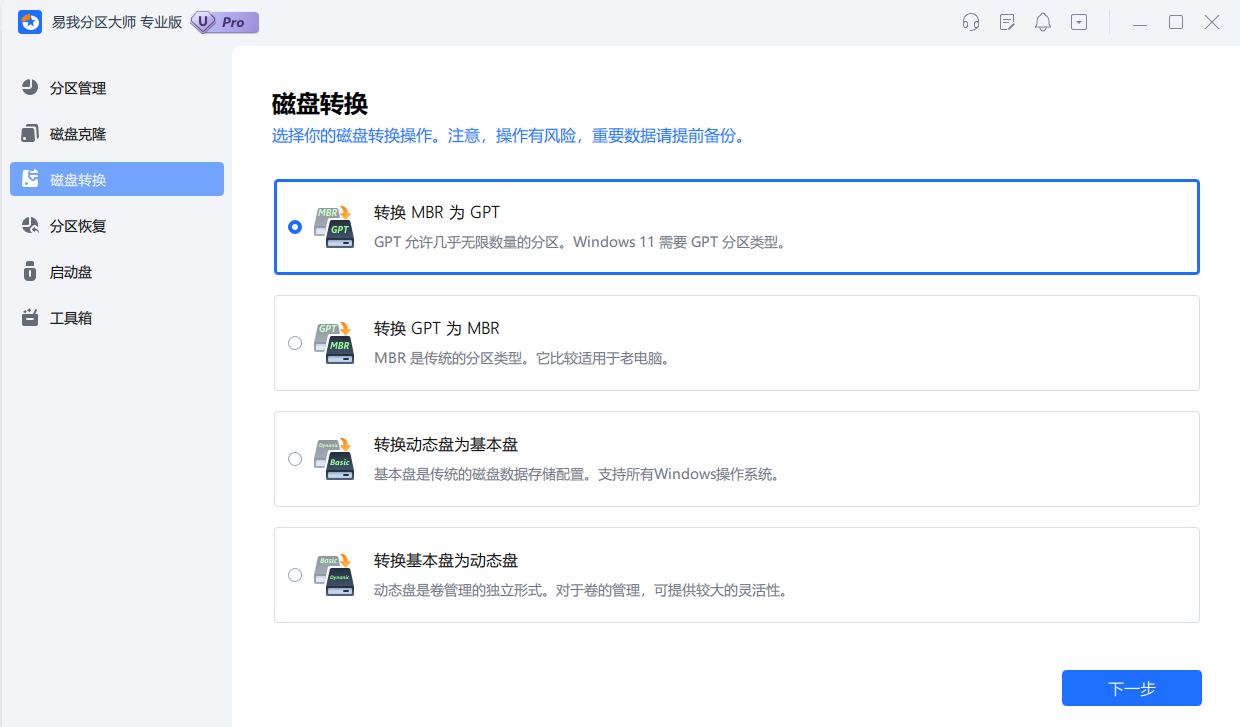Select 转换动态盘为基本盘 option
This screenshot has width=1240, height=727.
point(295,458)
